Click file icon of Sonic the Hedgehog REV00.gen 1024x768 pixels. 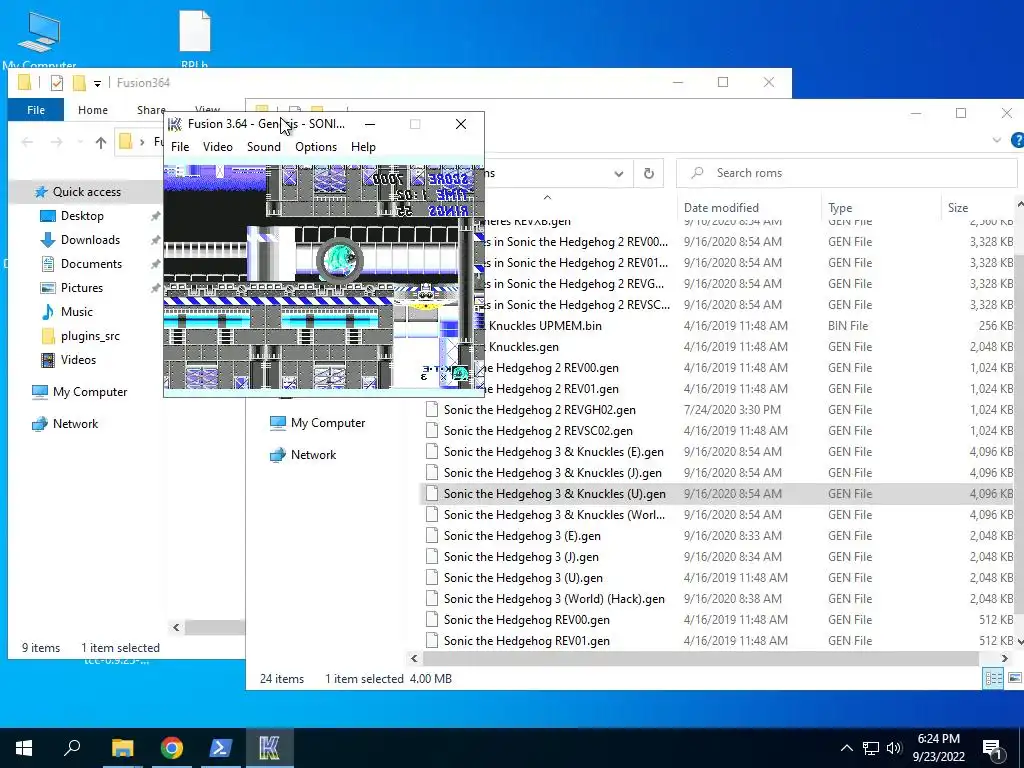click(431, 620)
